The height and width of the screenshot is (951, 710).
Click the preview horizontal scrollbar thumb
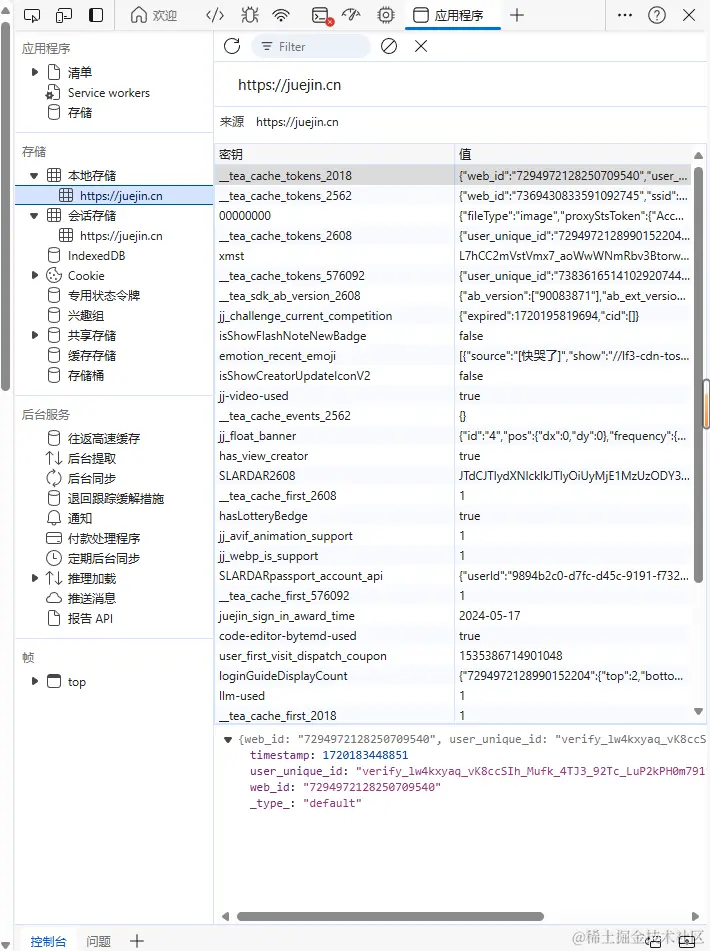tap(390, 916)
